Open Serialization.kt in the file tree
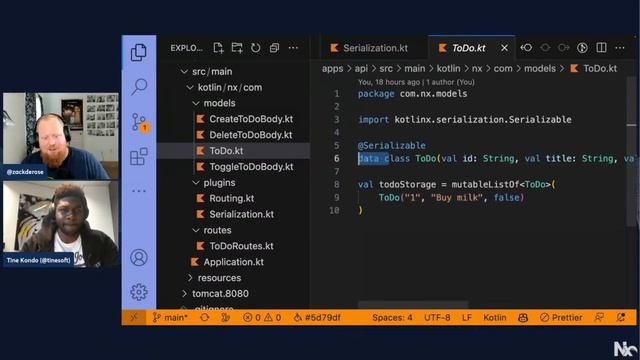This screenshot has width=640, height=360. coord(241,214)
